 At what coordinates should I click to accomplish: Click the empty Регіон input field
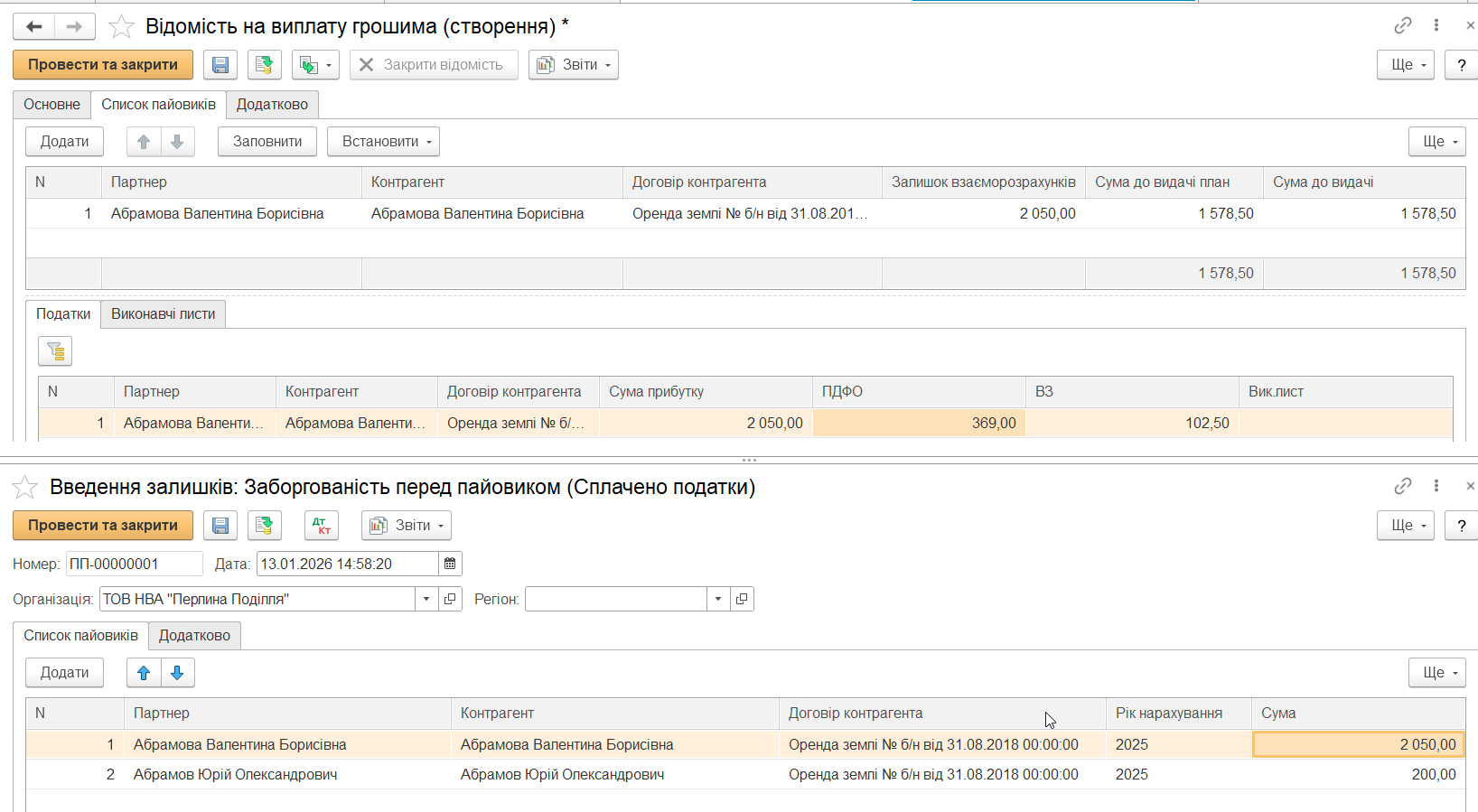click(616, 599)
